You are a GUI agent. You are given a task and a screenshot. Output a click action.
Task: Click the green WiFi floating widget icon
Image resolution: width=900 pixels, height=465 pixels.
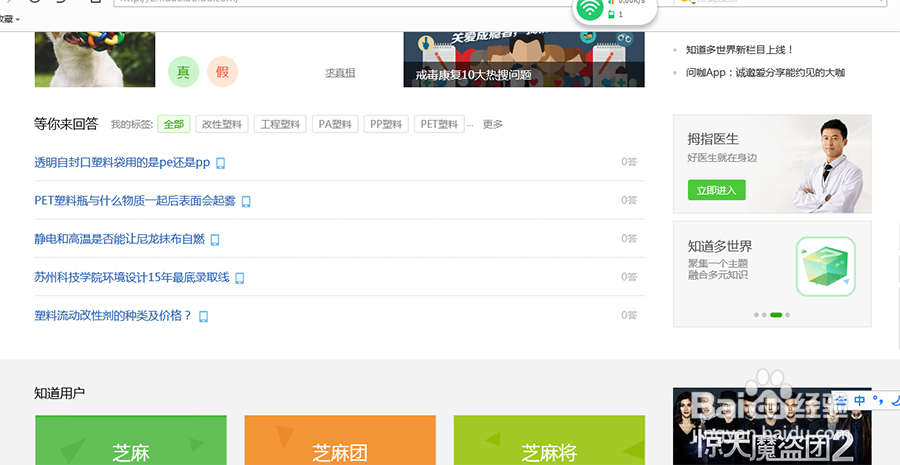pyautogui.click(x=589, y=9)
